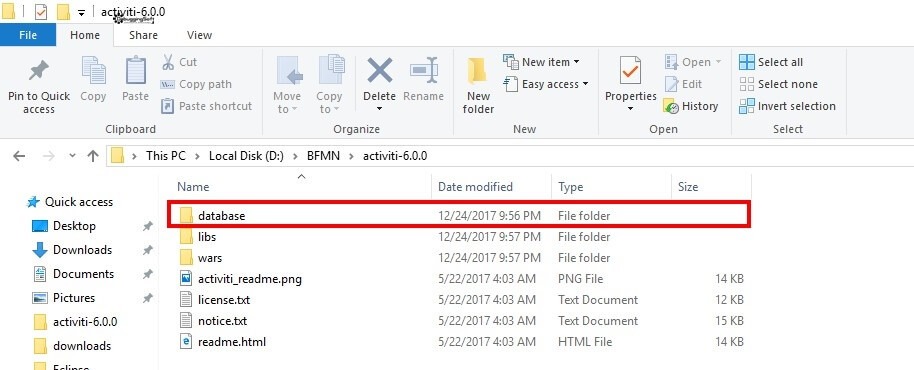The height and width of the screenshot is (370, 914).
Task: Click the Back navigation arrow
Action: click(19, 156)
